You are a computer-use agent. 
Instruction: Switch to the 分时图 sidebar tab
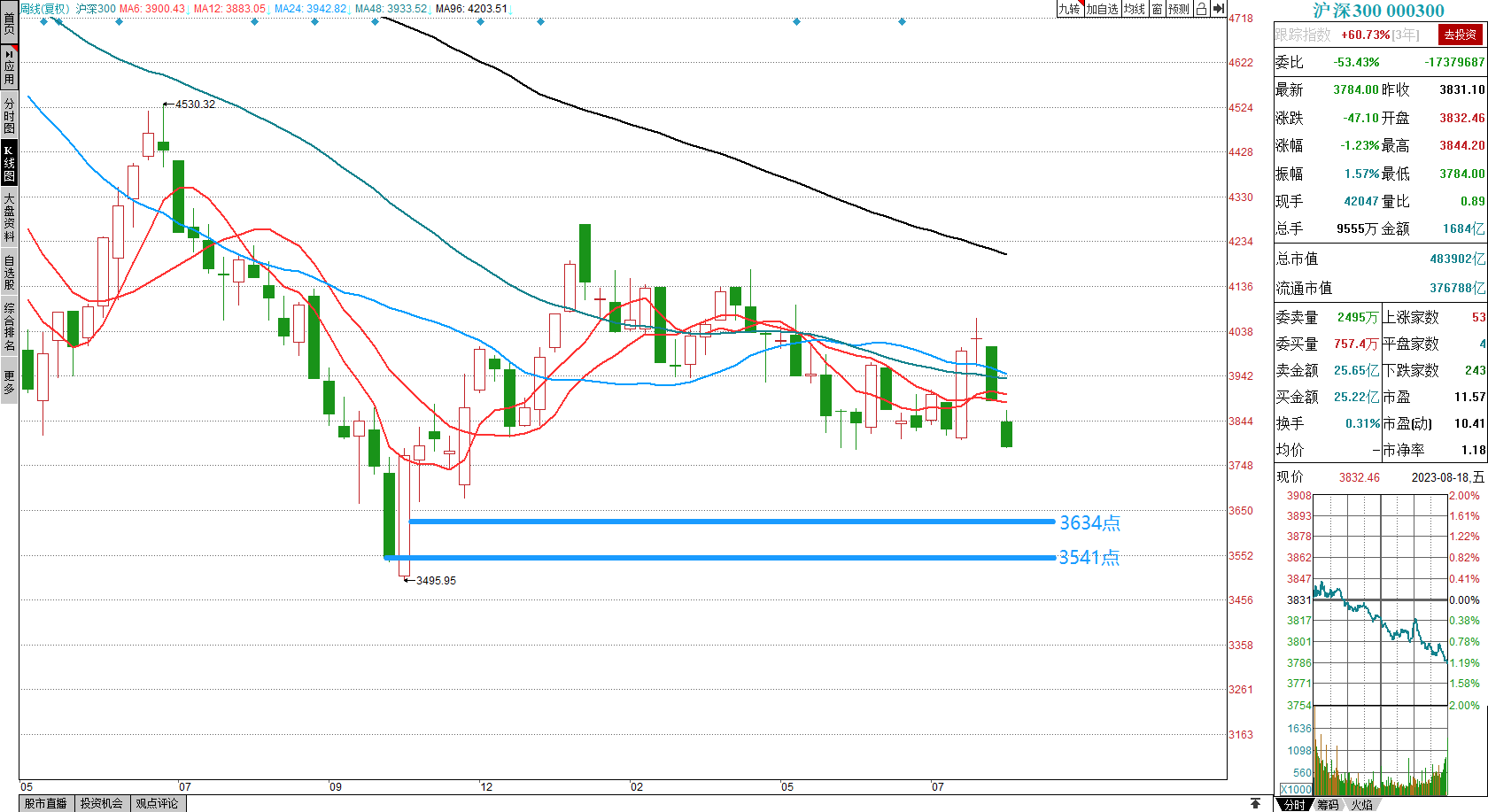[9, 115]
